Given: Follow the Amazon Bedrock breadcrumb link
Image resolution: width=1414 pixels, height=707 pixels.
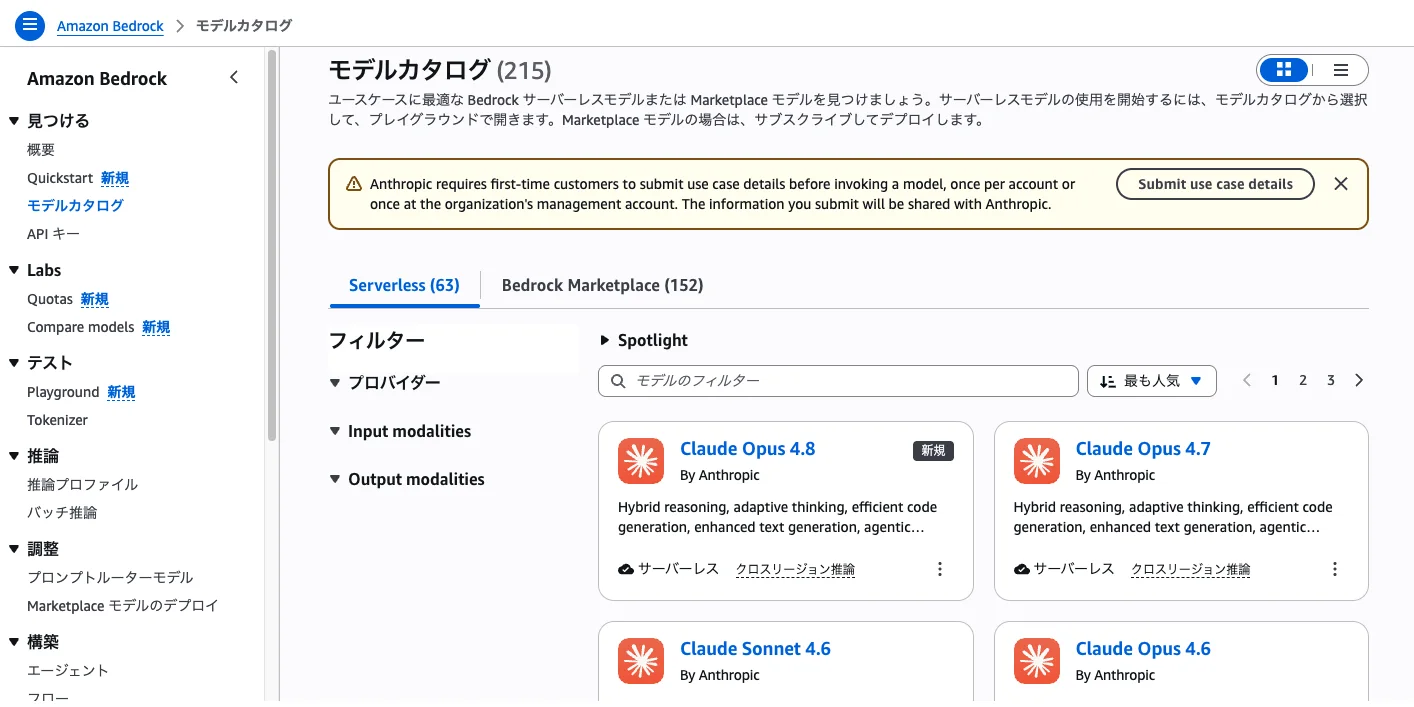Looking at the screenshot, I should pyautogui.click(x=110, y=26).
